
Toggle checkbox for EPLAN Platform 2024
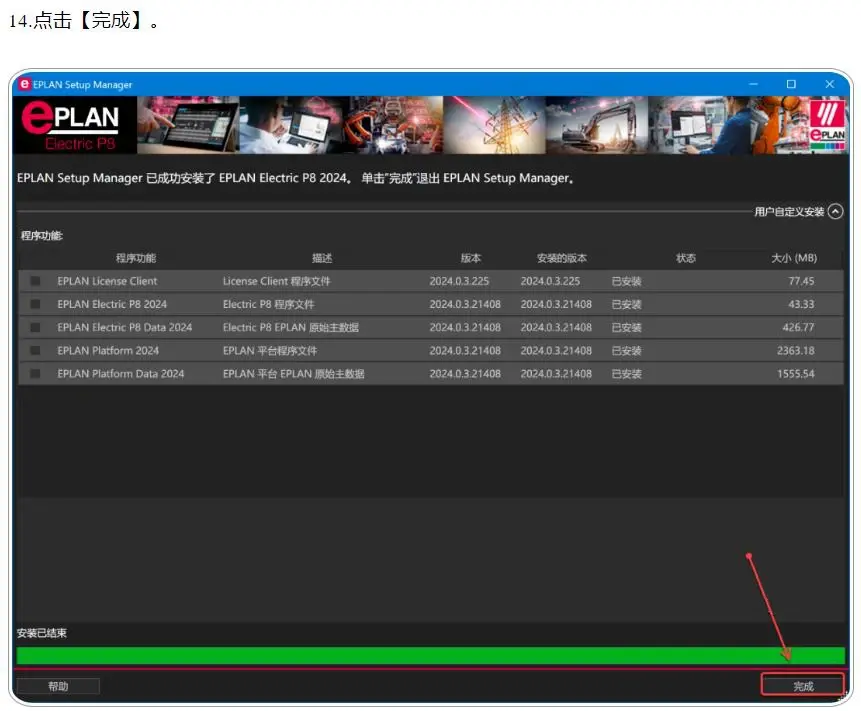coord(35,350)
